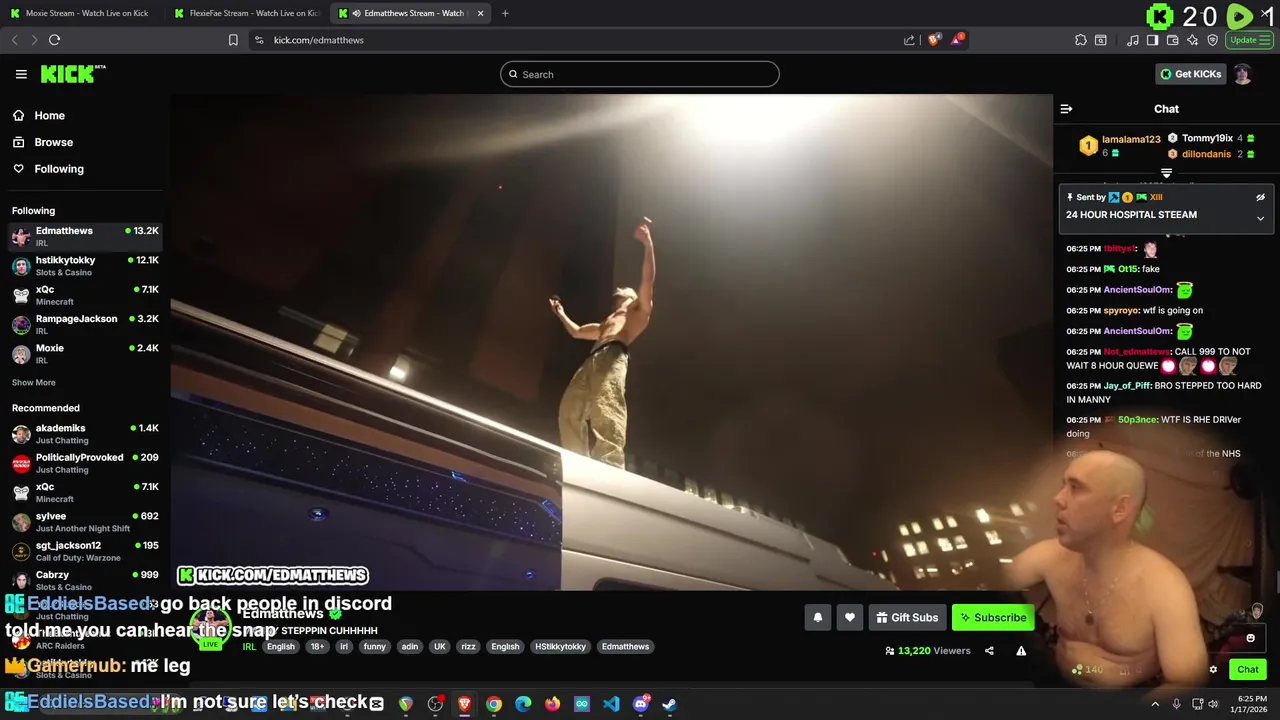This screenshot has width=1280, height=720.
Task: Open PoliticallyProvoked recommended channel
Action: point(85,463)
